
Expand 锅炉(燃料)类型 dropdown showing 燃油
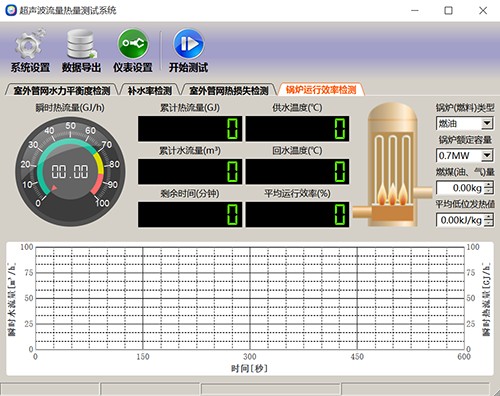point(487,124)
